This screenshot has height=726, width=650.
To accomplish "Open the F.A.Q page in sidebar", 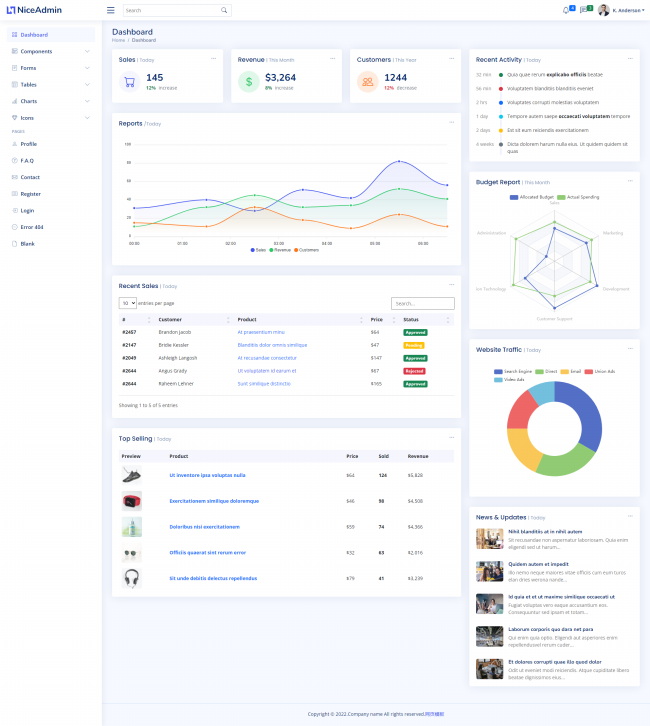I will [27, 160].
